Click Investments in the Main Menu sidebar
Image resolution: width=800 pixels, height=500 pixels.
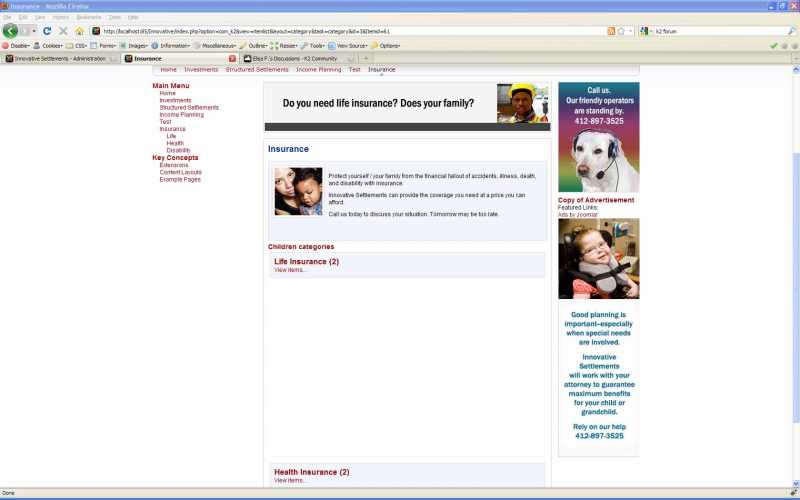175,101
